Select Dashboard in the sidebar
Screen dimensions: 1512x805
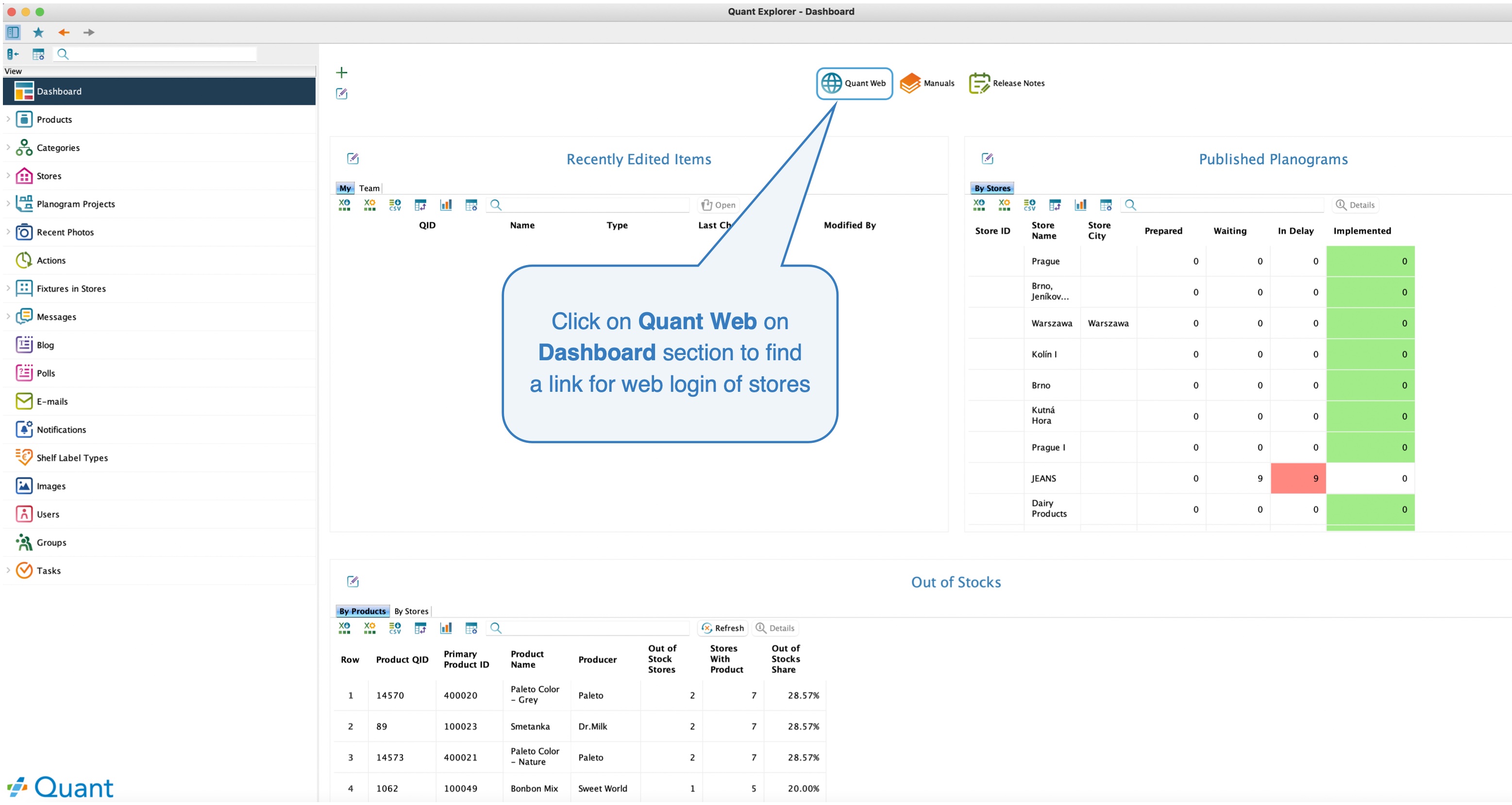(x=159, y=91)
